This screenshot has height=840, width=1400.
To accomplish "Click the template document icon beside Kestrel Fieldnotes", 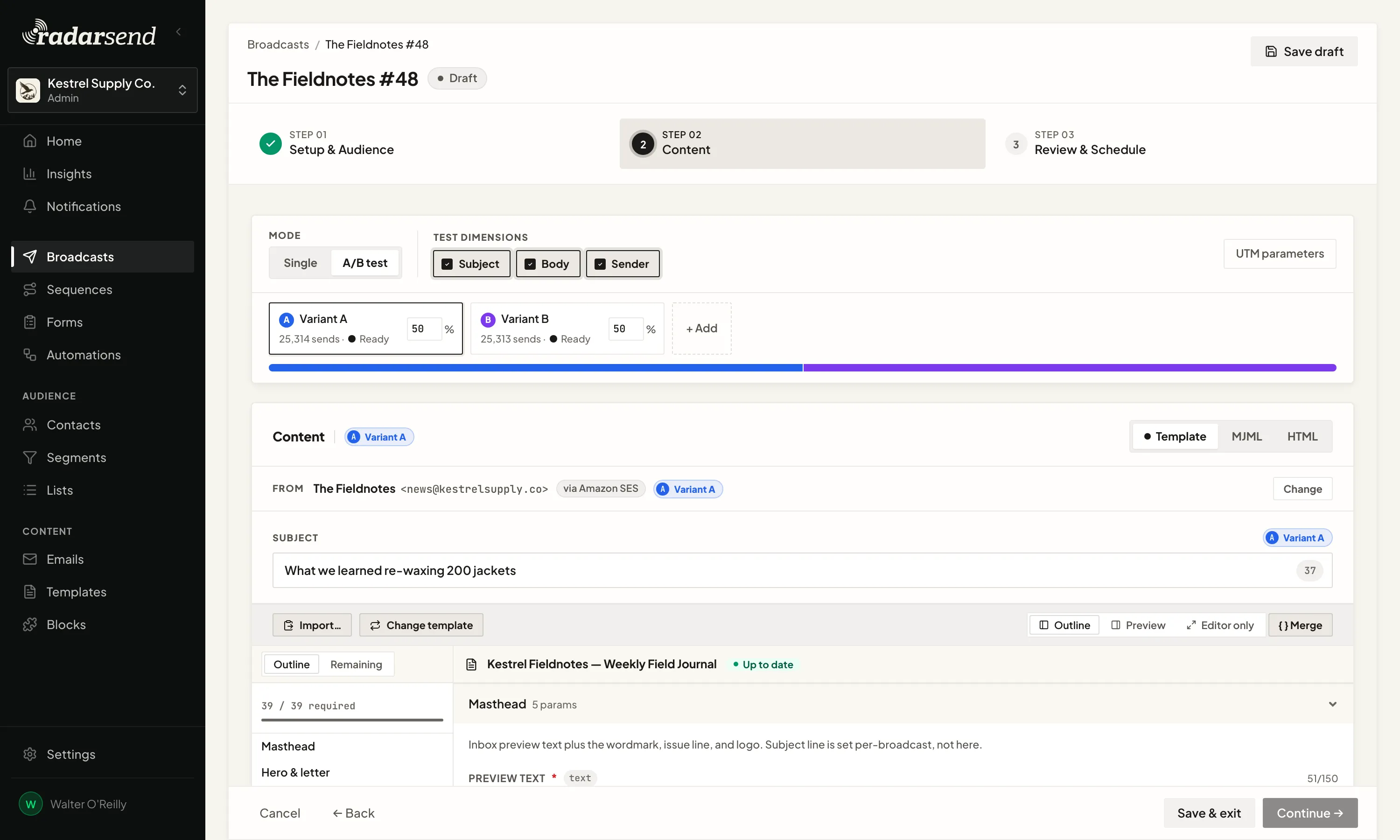I will [x=471, y=665].
